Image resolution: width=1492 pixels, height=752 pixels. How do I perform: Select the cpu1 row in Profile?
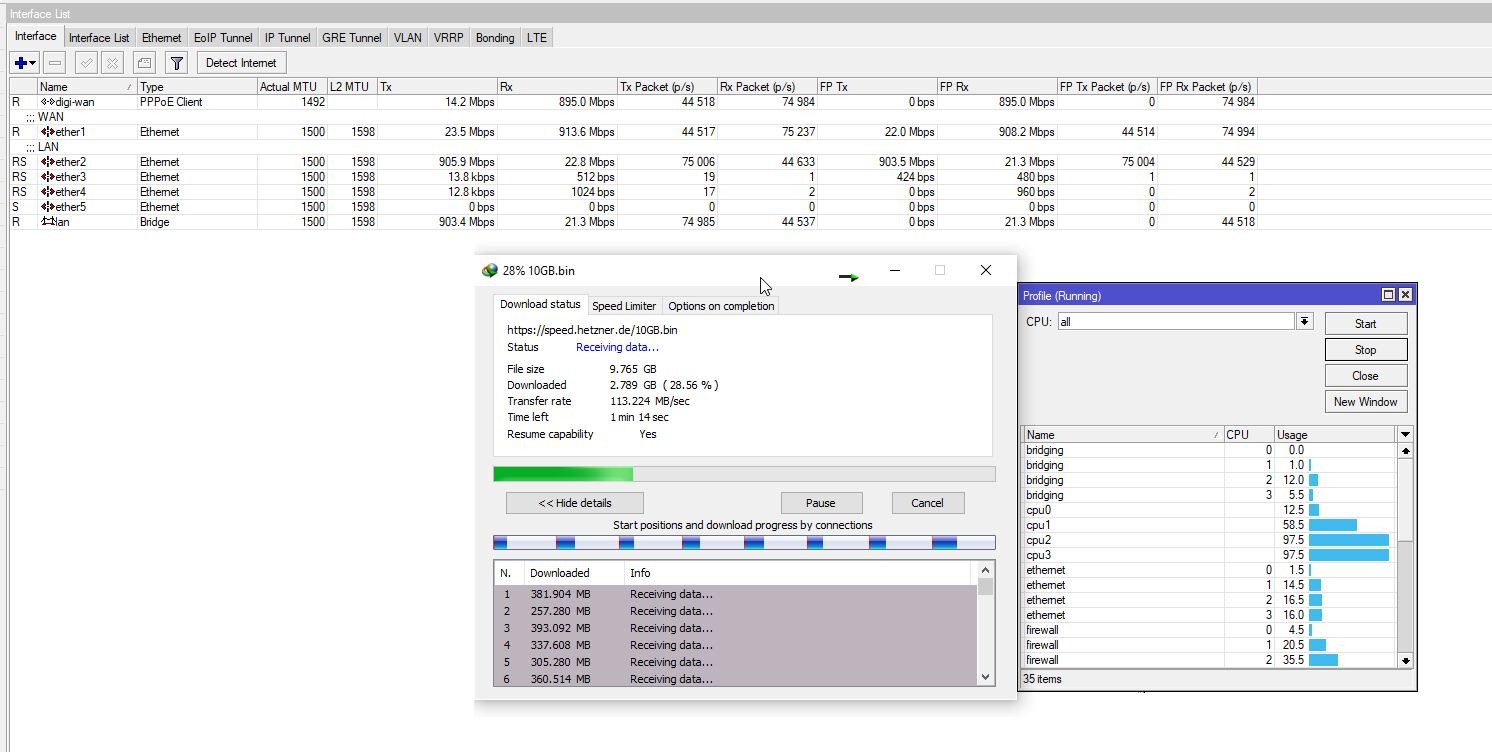1209,525
